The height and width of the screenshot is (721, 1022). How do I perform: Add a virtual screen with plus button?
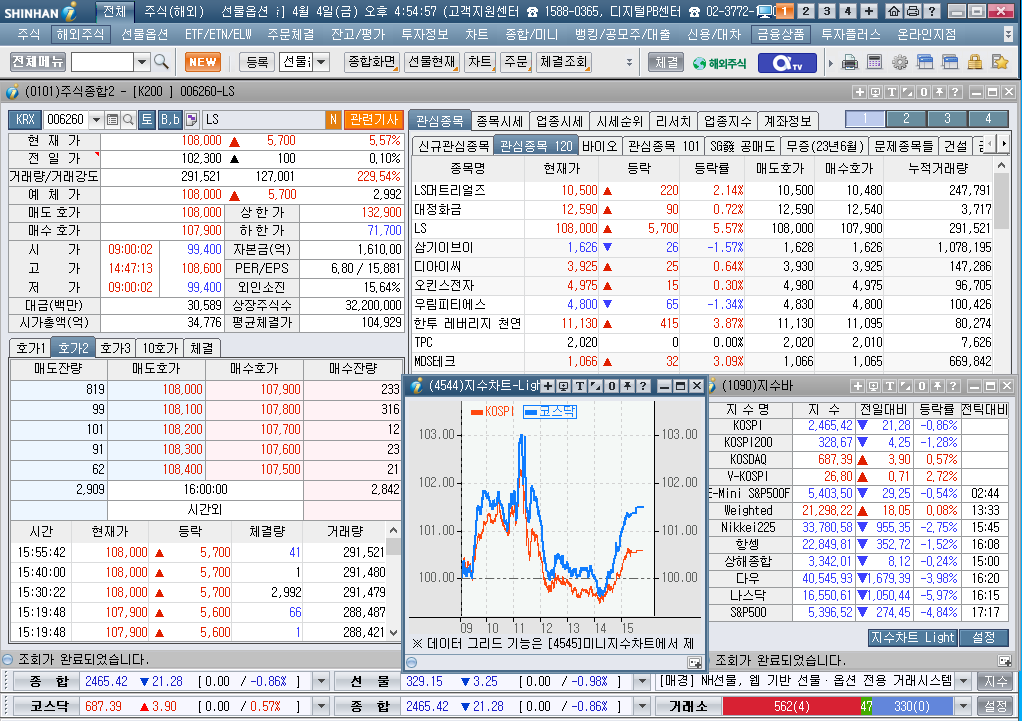tap(869, 11)
